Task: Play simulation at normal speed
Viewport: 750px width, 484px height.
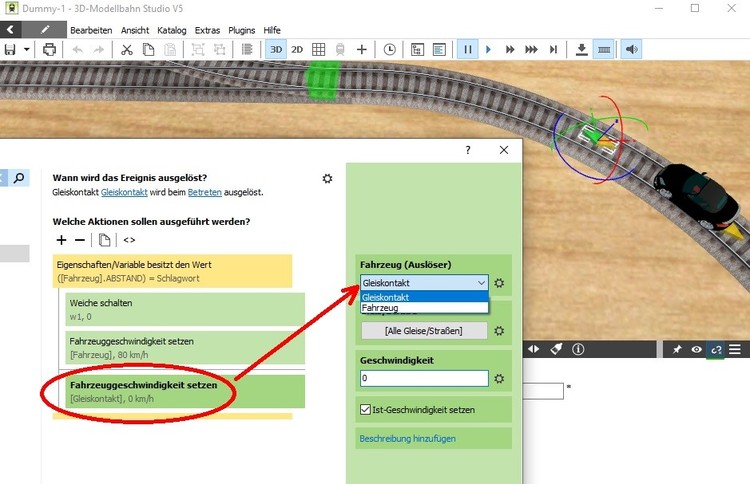Action: (488, 49)
